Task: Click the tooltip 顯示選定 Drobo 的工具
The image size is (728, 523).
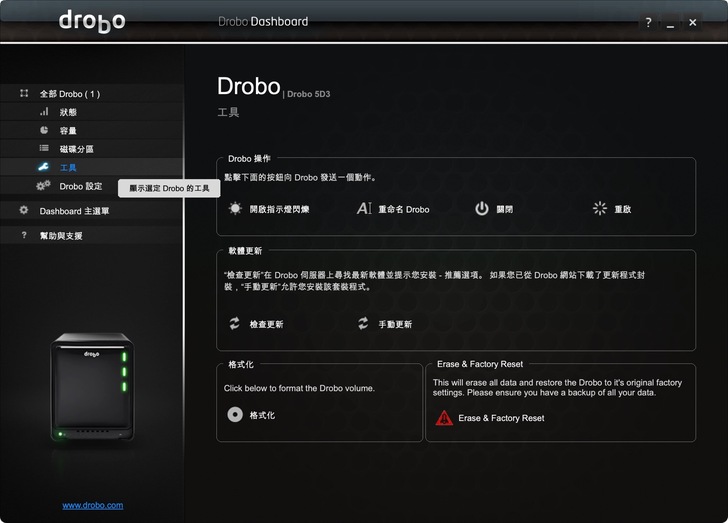Action: 169,188
